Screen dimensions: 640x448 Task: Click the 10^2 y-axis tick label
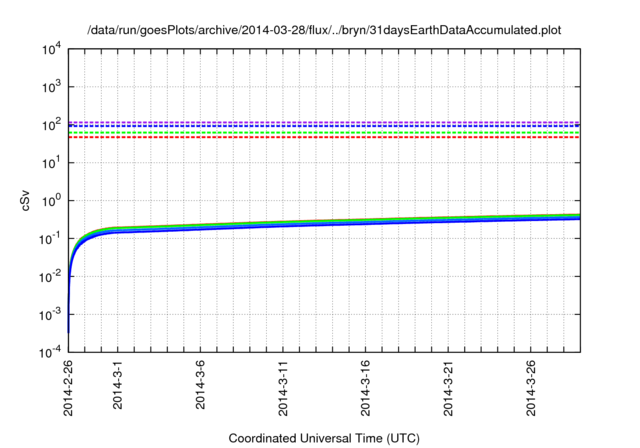[51, 125]
